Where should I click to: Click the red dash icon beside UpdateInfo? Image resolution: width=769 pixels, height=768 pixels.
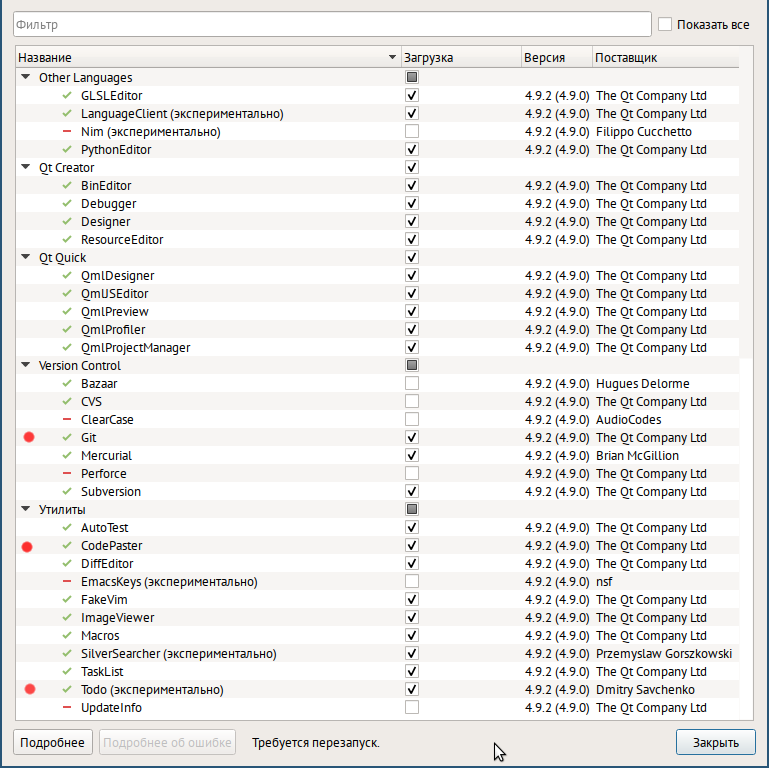pyautogui.click(x=67, y=707)
